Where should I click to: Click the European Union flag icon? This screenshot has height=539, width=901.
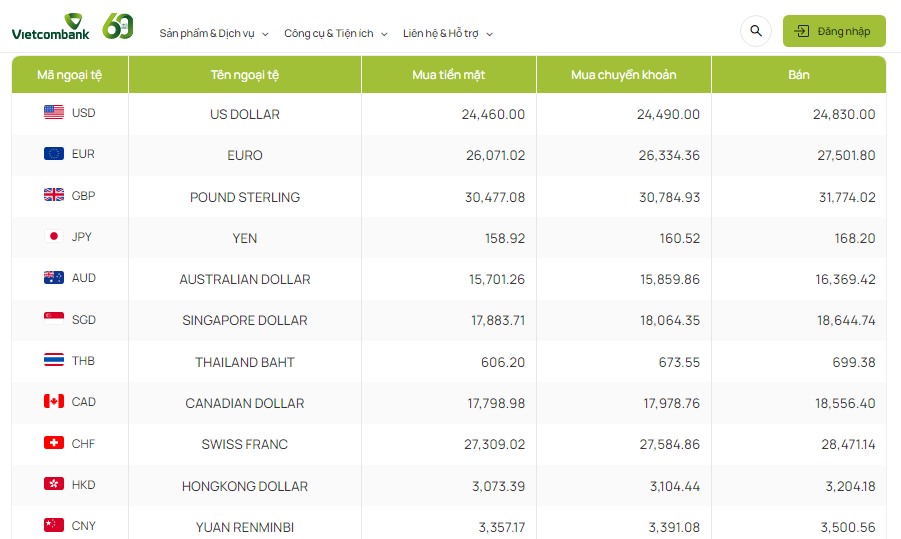click(54, 154)
